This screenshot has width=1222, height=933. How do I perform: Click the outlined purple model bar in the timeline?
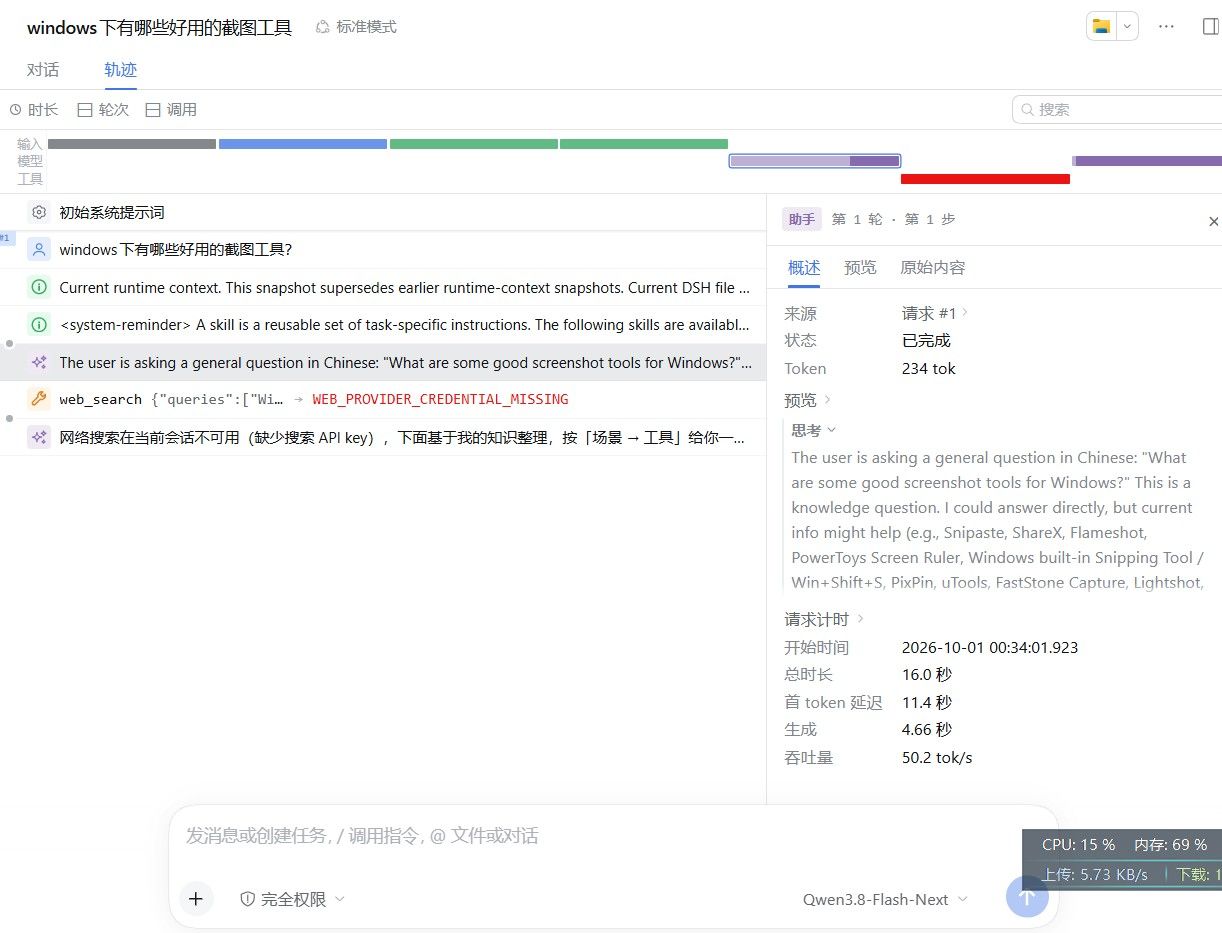click(x=815, y=161)
